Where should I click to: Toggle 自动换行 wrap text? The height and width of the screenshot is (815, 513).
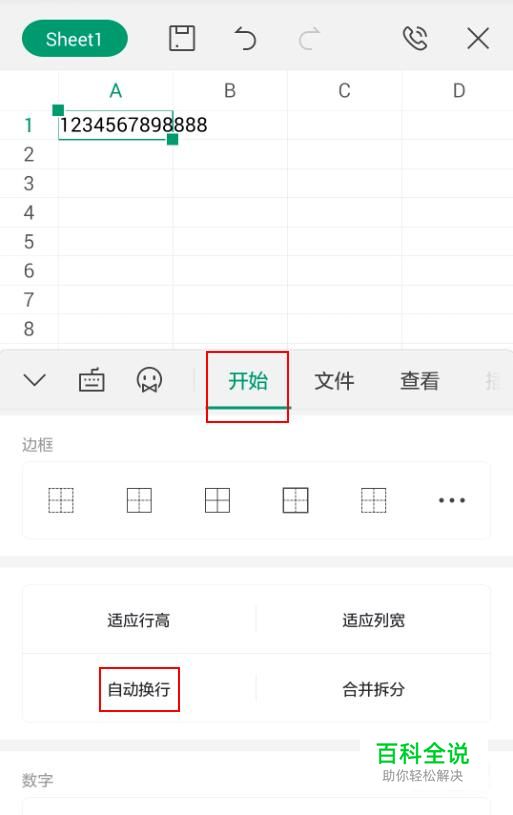139,690
